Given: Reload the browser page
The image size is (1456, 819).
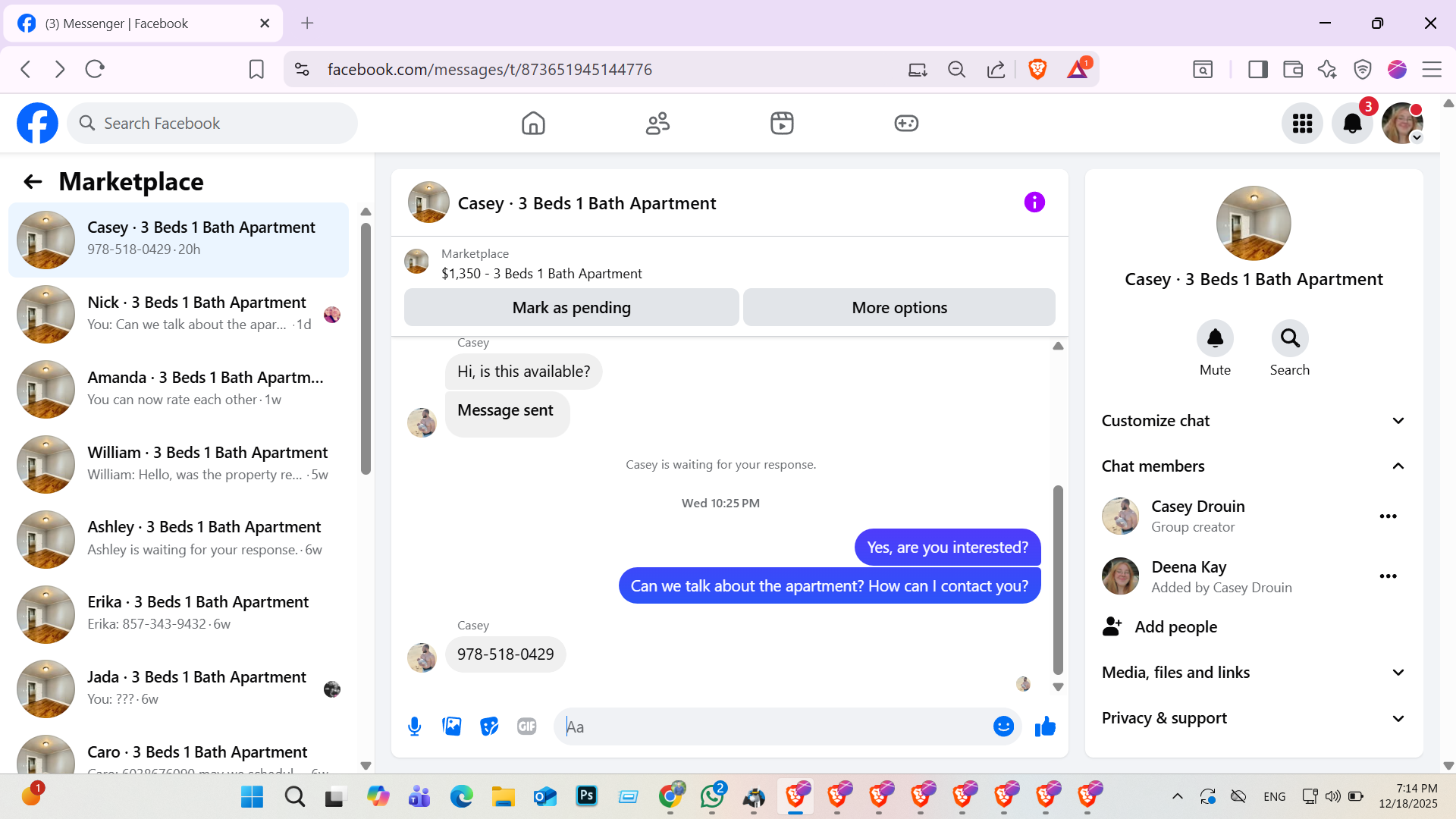Looking at the screenshot, I should pyautogui.click(x=95, y=70).
